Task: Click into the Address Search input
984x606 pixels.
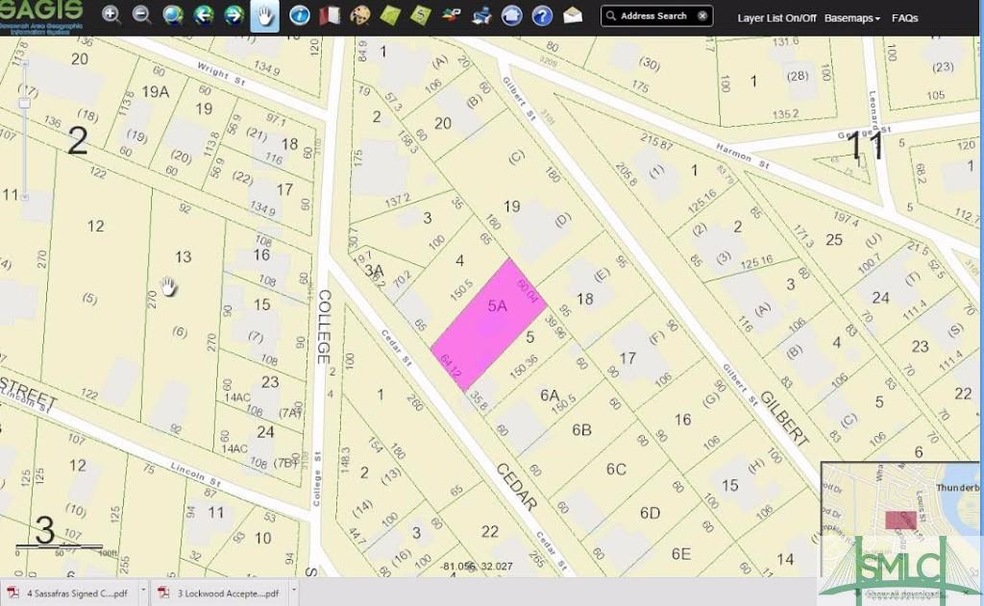Action: [656, 16]
